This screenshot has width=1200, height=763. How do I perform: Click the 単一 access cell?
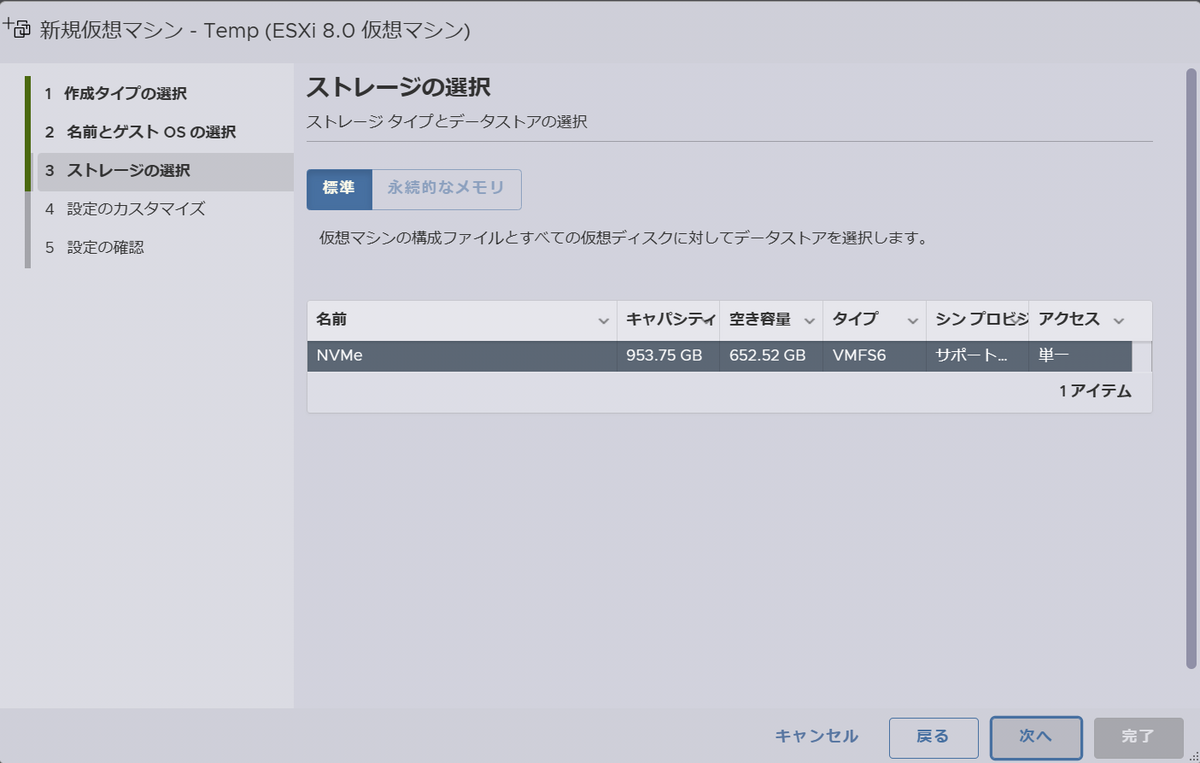pyautogui.click(x=1080, y=356)
